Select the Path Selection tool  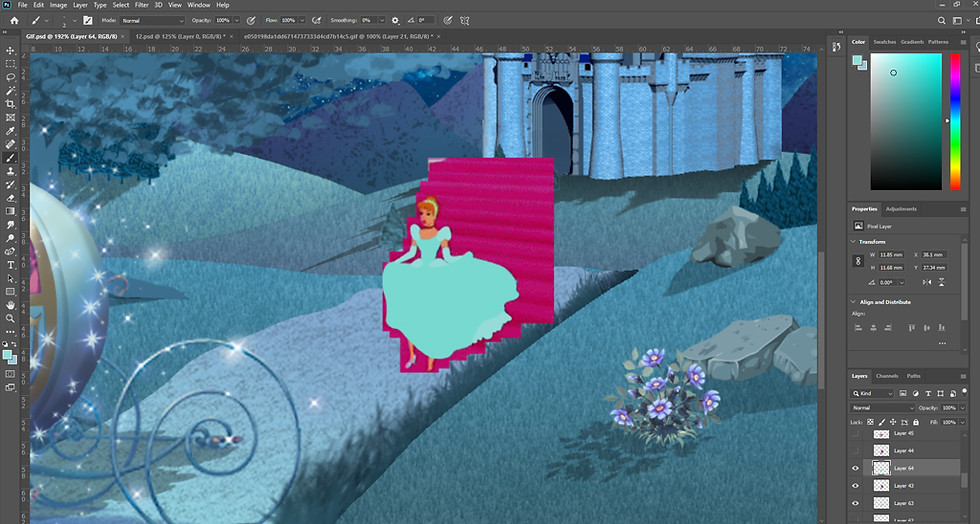click(10, 278)
